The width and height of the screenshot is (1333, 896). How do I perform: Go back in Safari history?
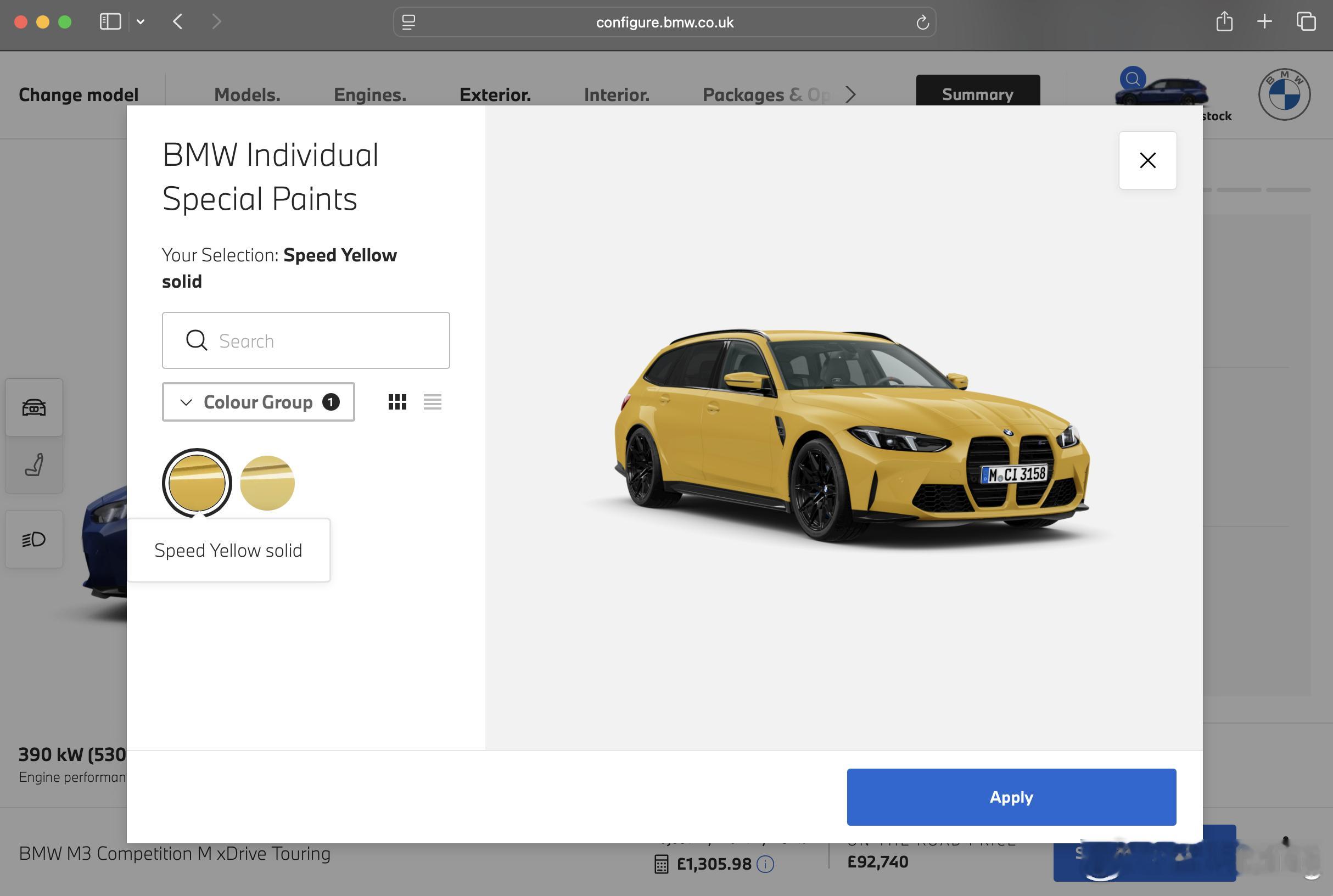(x=178, y=22)
